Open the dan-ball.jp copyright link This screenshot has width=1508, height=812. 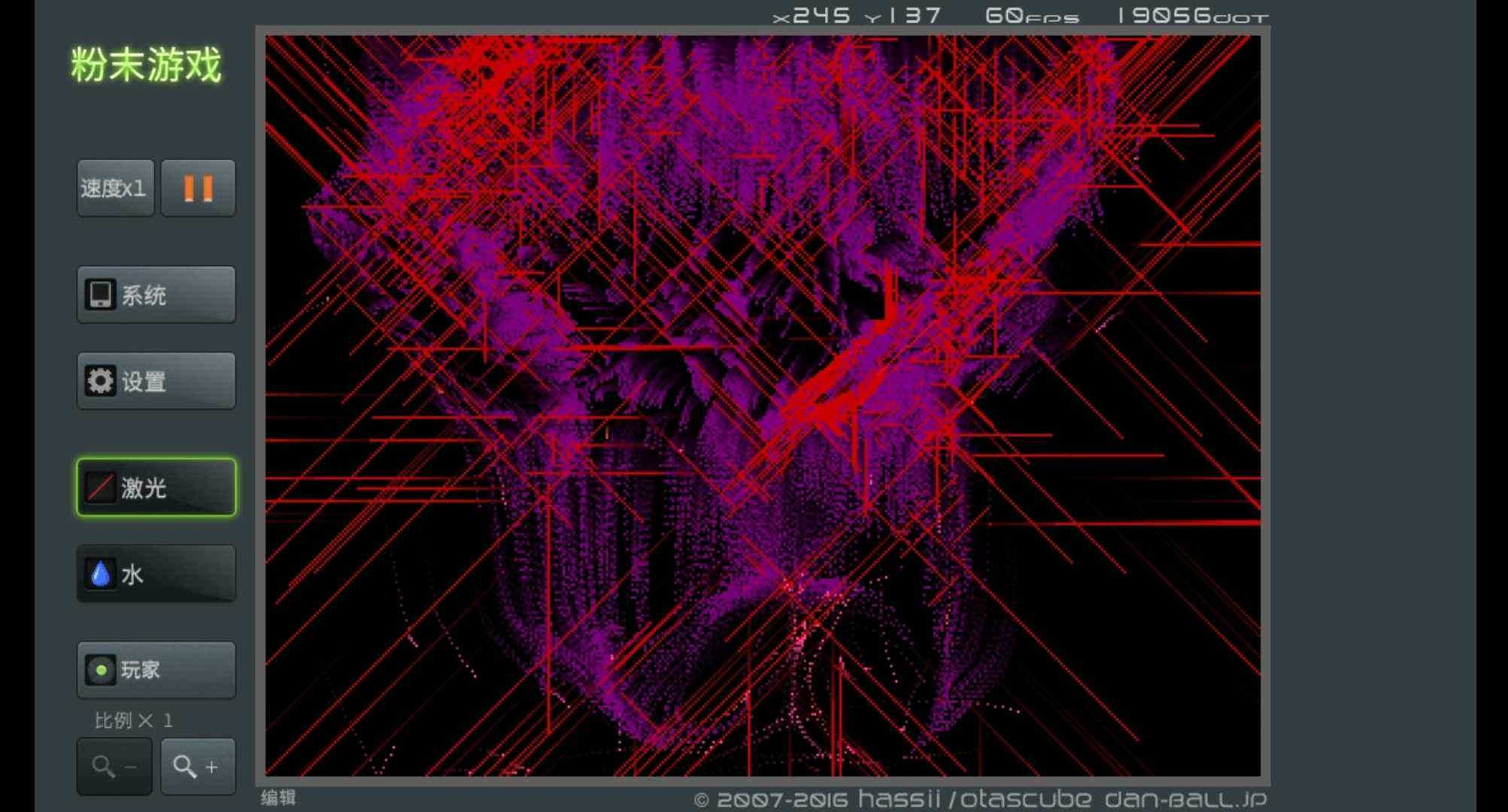click(x=1185, y=798)
